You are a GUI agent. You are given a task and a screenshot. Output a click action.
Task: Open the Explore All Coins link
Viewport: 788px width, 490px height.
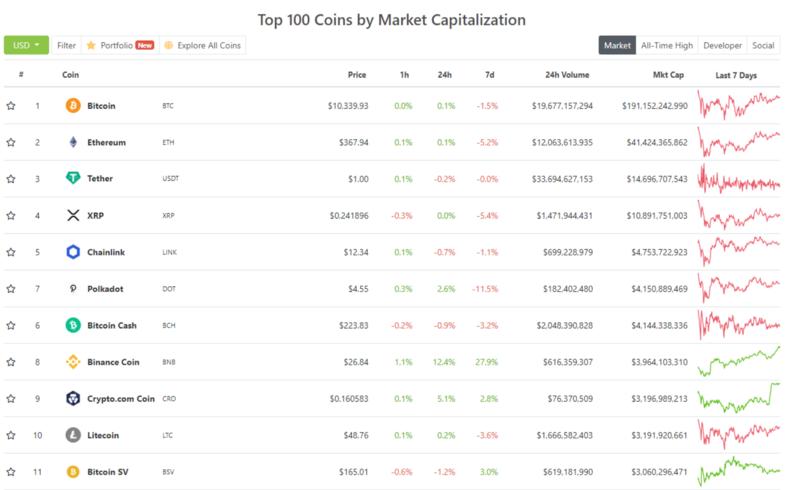pyautogui.click(x=203, y=45)
